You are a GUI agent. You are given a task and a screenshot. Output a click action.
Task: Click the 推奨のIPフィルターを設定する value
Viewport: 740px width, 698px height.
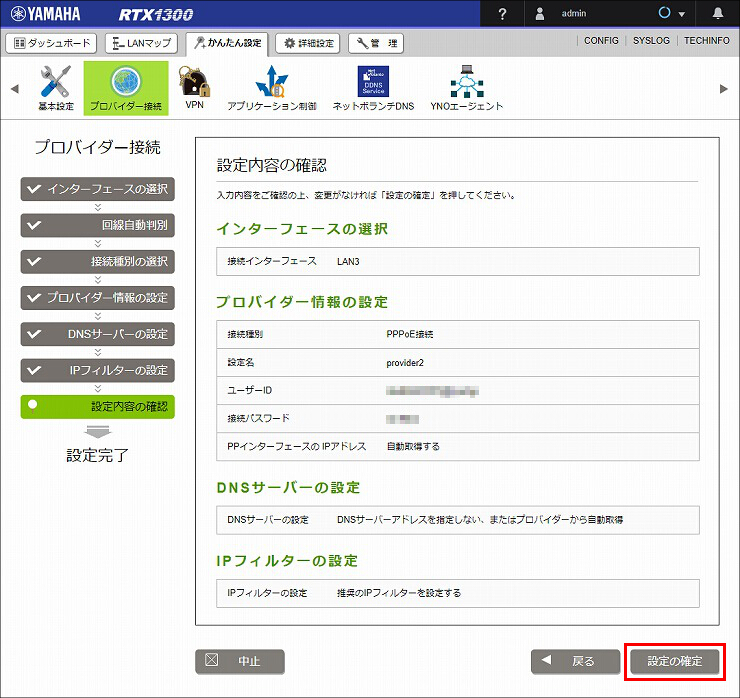click(x=399, y=593)
